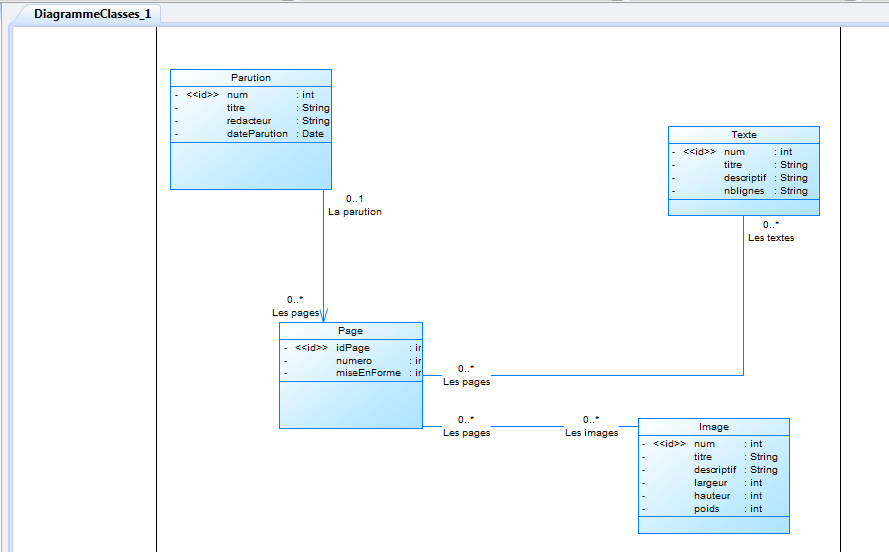Click the "Les textes" role label
The image size is (889, 552).
771,238
